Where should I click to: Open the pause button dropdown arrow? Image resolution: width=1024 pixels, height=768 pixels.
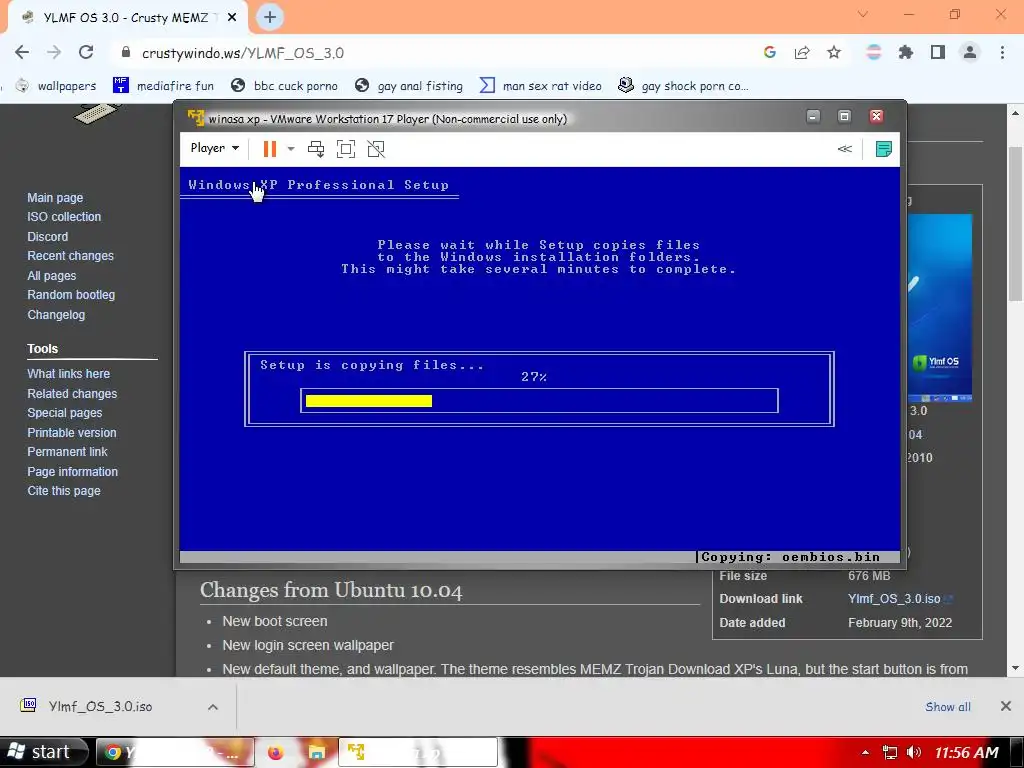(291, 149)
